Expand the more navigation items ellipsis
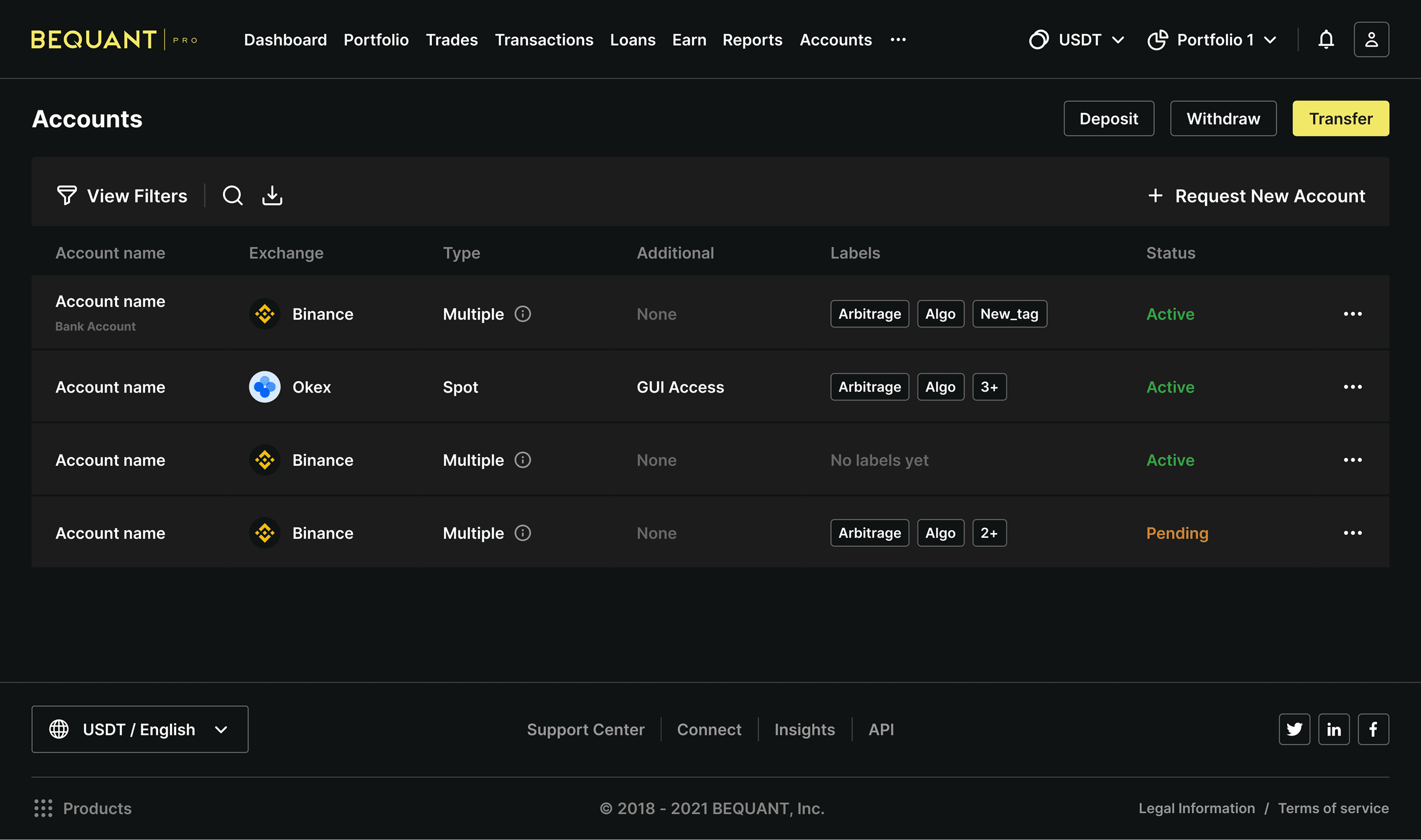The image size is (1421, 840). pyautogui.click(x=898, y=40)
